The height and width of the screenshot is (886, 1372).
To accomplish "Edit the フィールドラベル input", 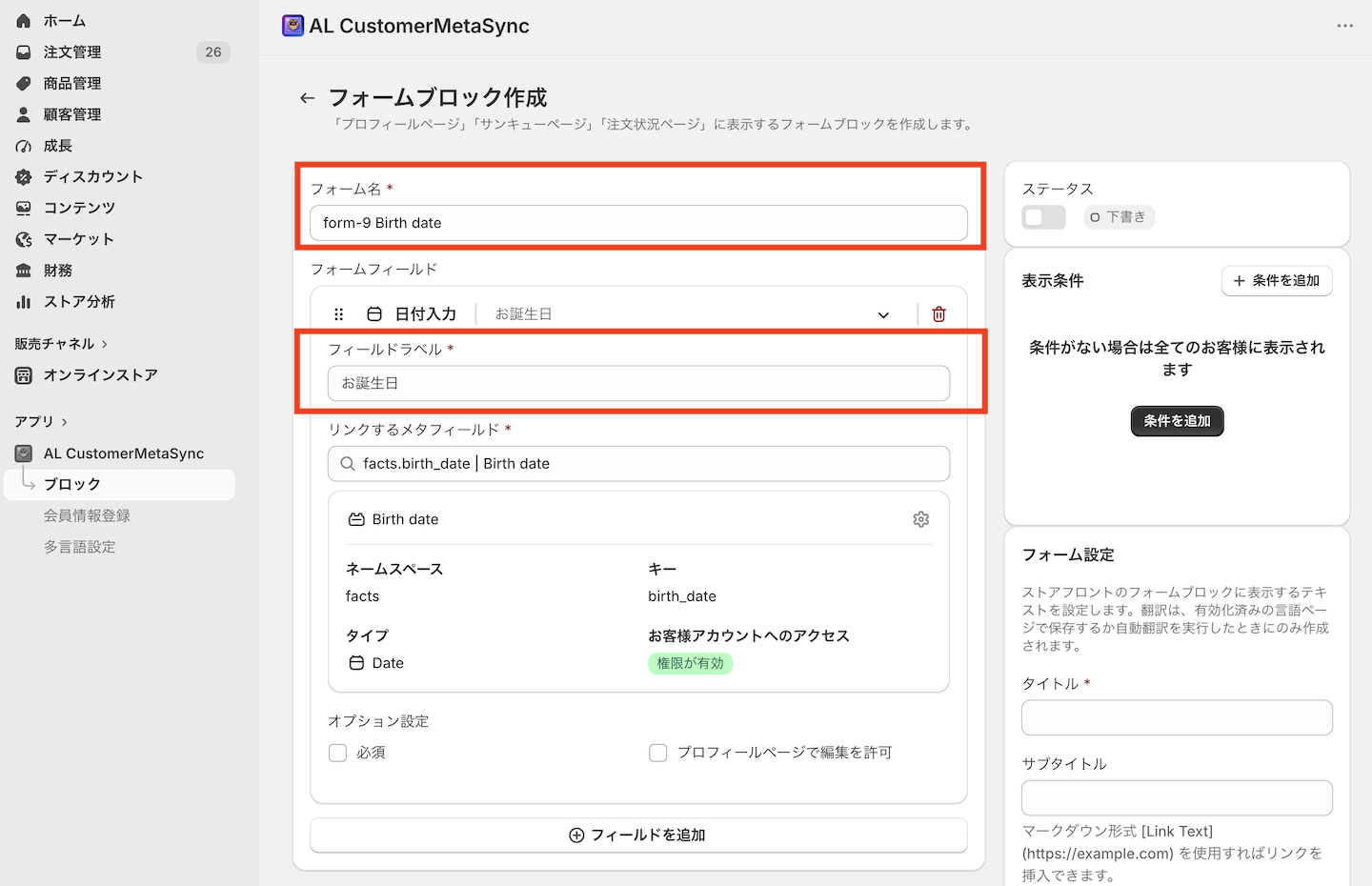I will pos(638,383).
